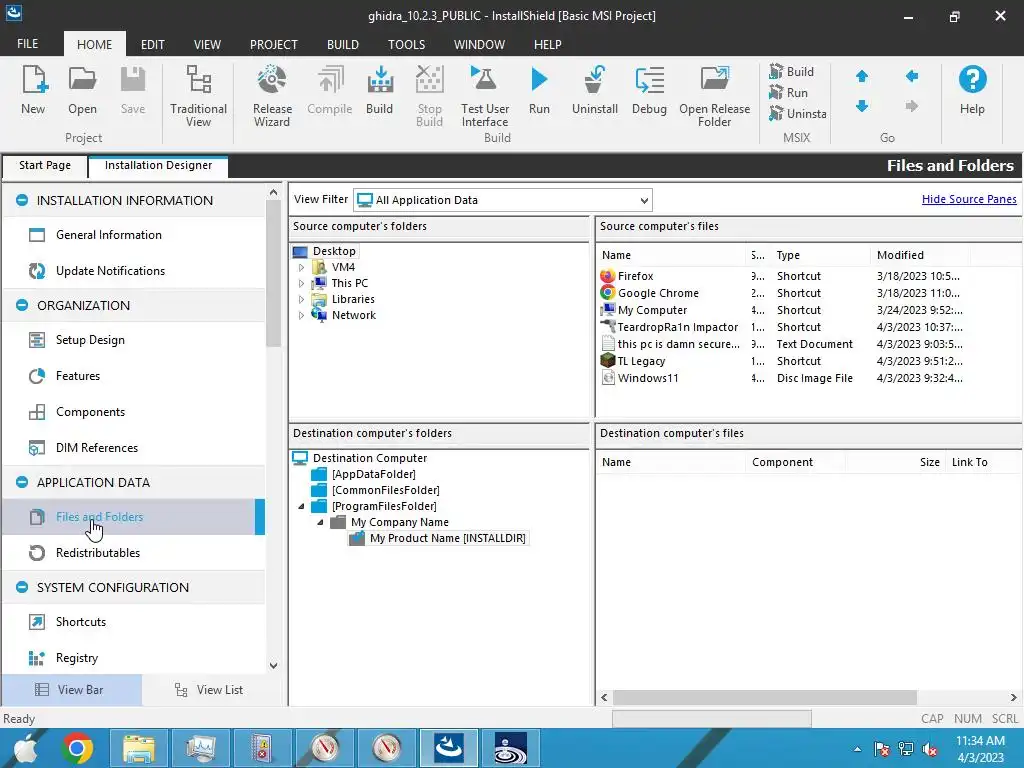This screenshot has width=1024, height=768.
Task: Open Help from the ribbon
Action: click(x=972, y=90)
